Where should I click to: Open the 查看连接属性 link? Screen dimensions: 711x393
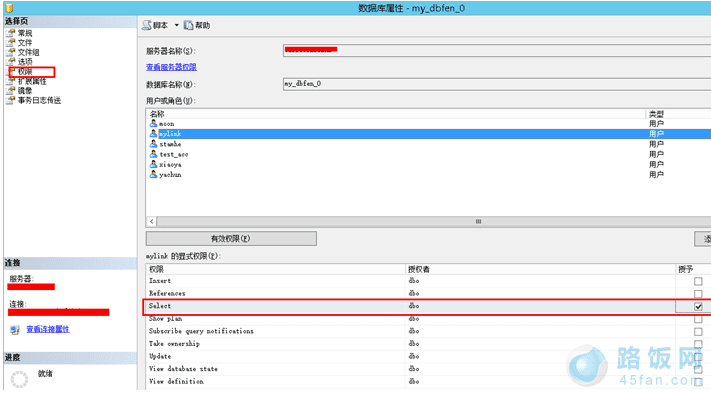48,329
